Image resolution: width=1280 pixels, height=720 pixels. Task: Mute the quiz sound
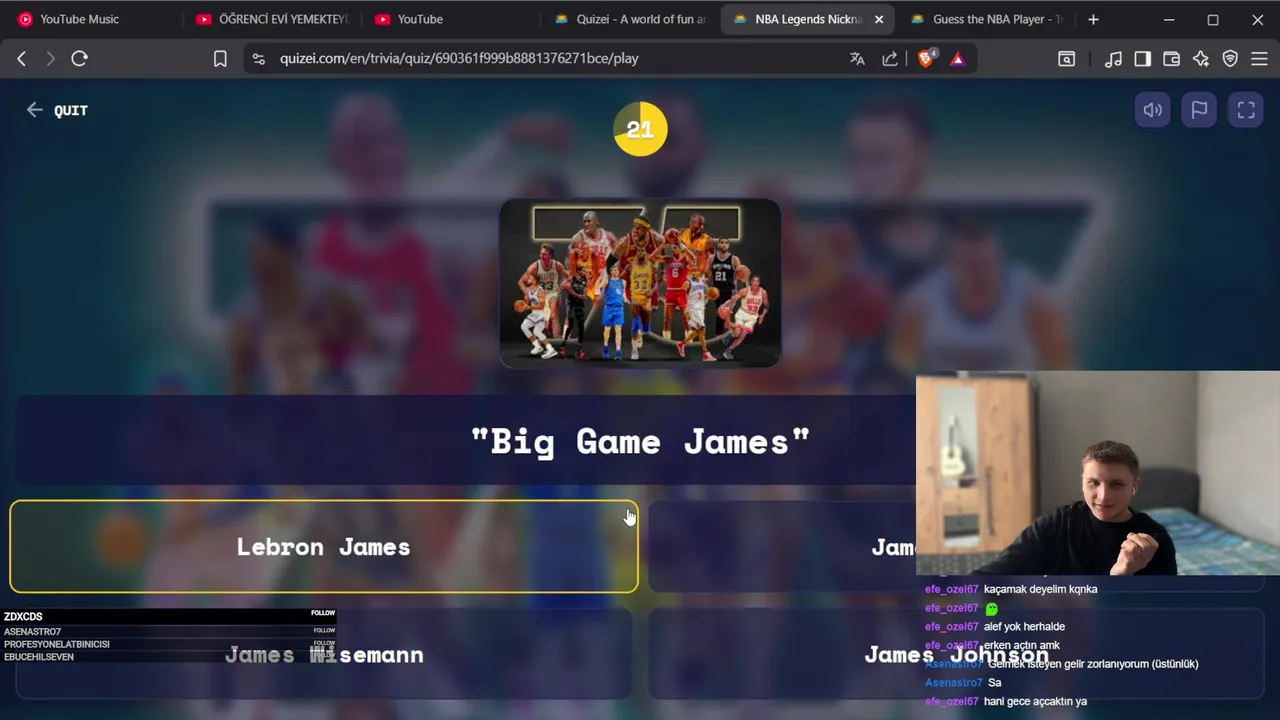click(x=1153, y=110)
